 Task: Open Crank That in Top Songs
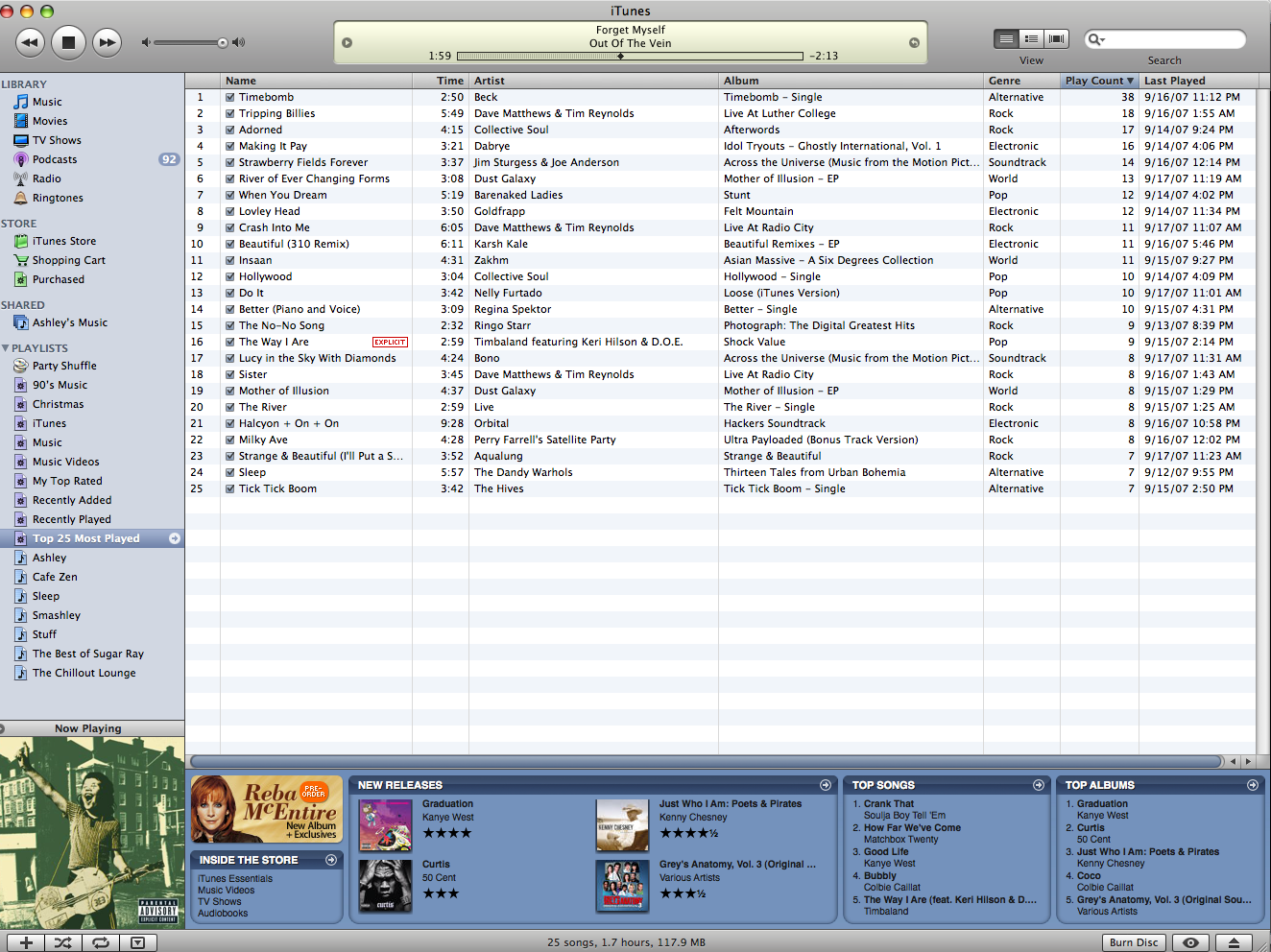(889, 804)
